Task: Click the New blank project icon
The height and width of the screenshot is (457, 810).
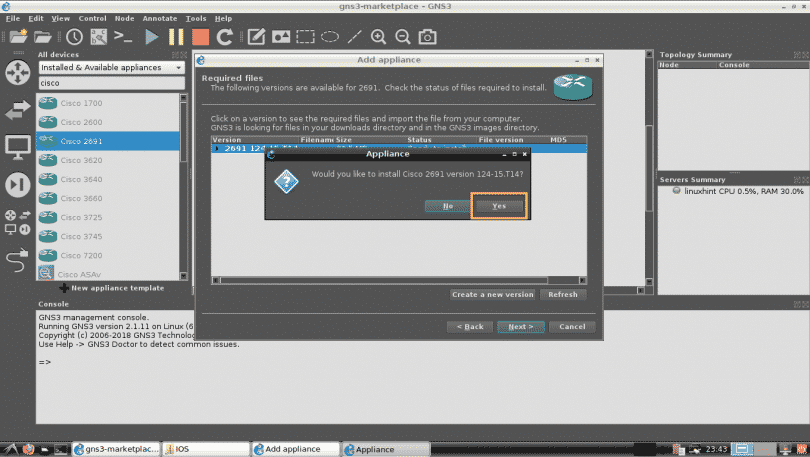Action: (18, 37)
